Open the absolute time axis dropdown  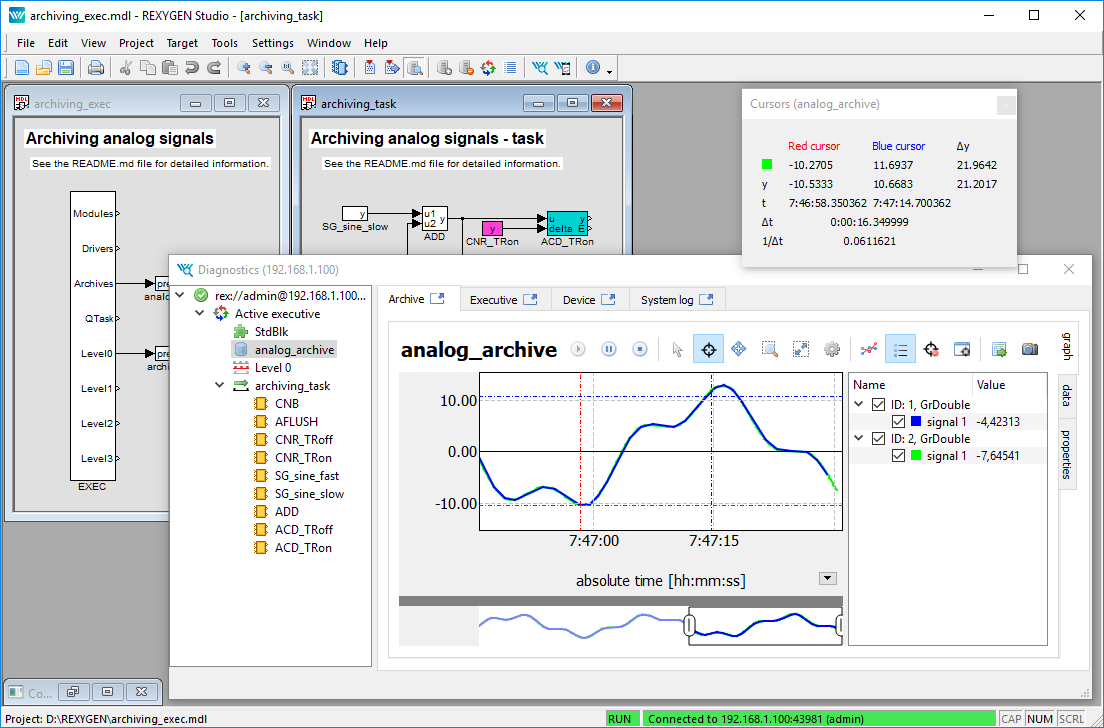[x=826, y=578]
